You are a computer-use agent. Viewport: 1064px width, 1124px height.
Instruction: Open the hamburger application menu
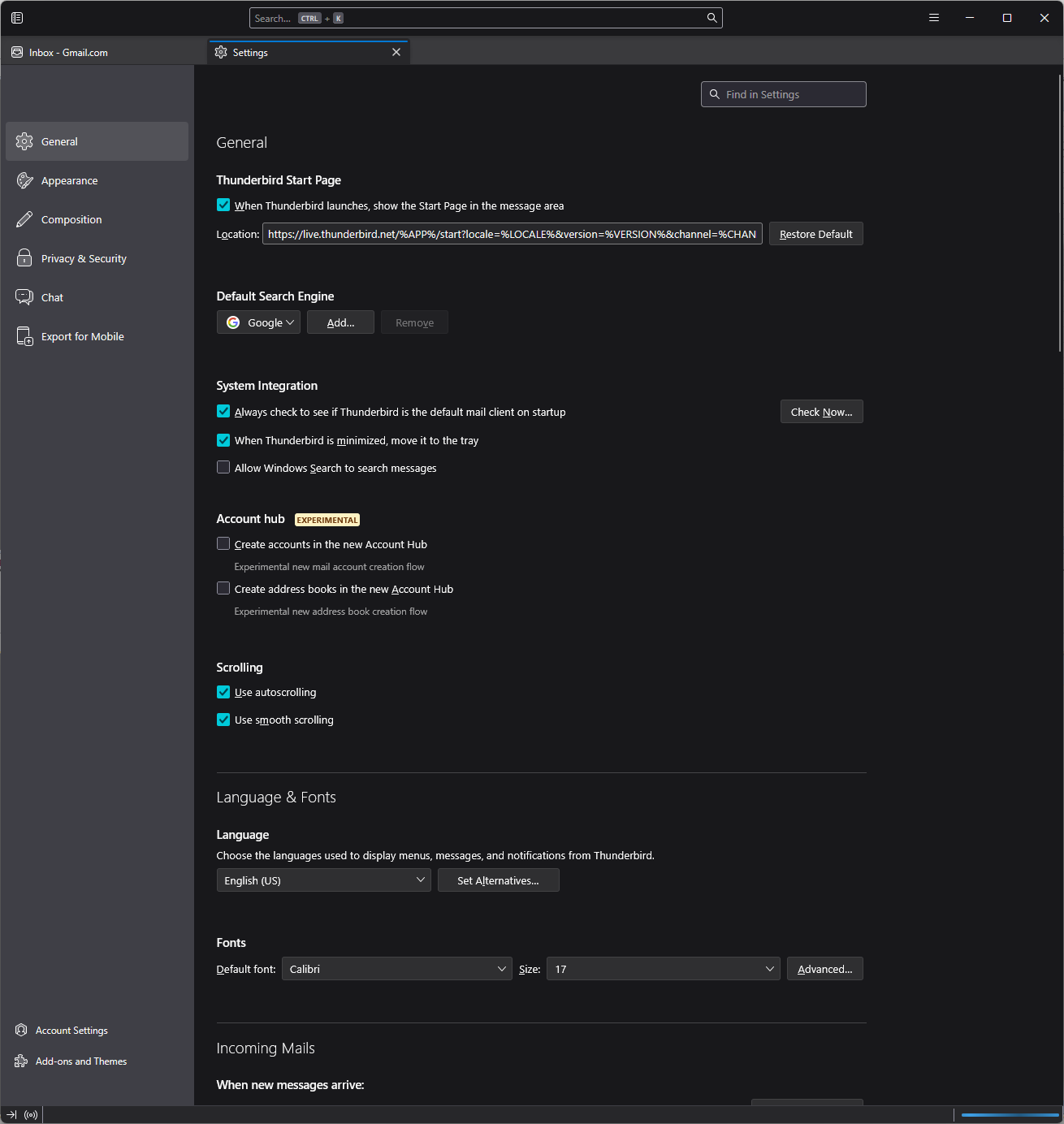pos(934,18)
